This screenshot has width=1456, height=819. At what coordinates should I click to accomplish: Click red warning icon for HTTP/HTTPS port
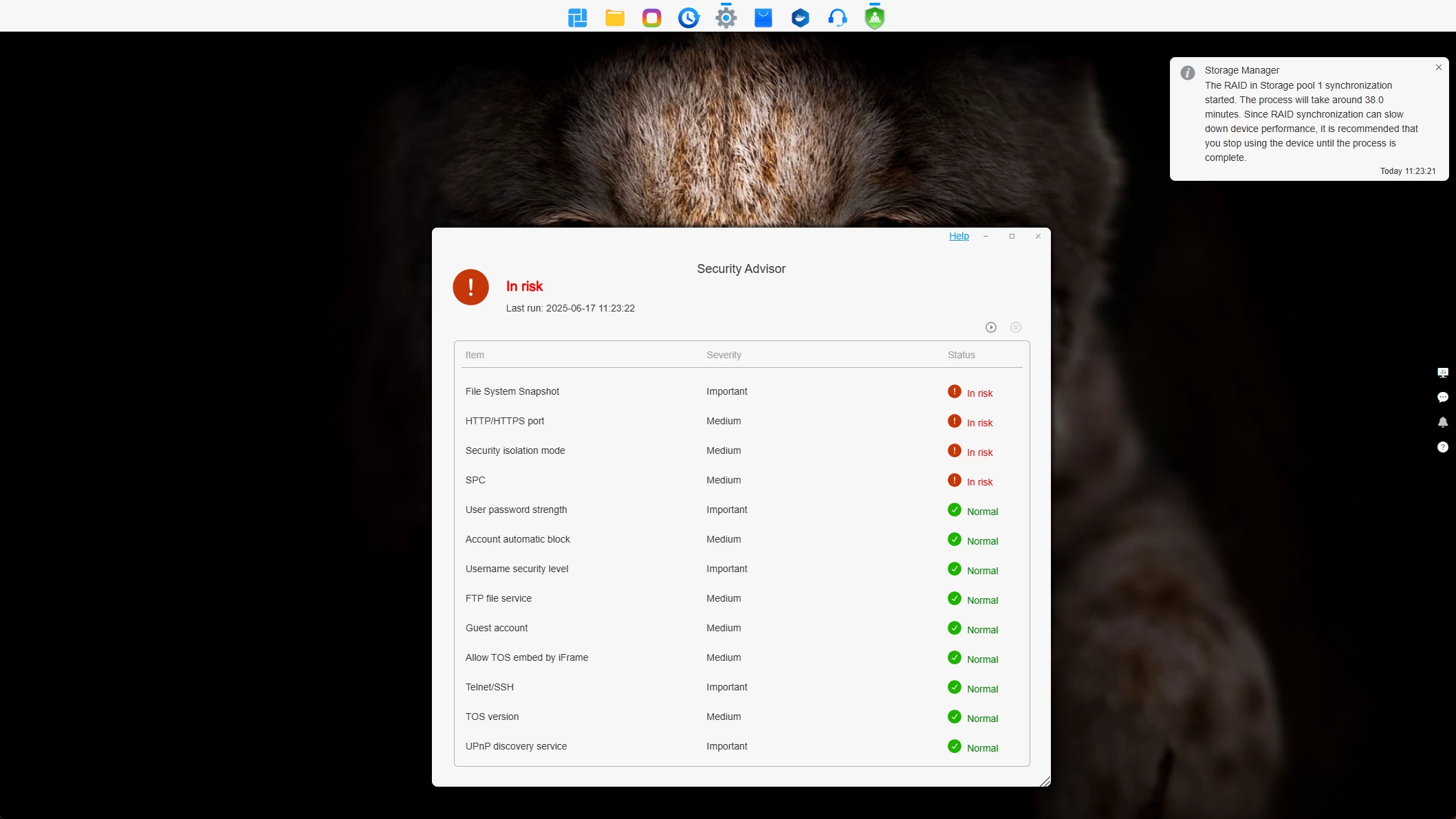click(x=955, y=421)
